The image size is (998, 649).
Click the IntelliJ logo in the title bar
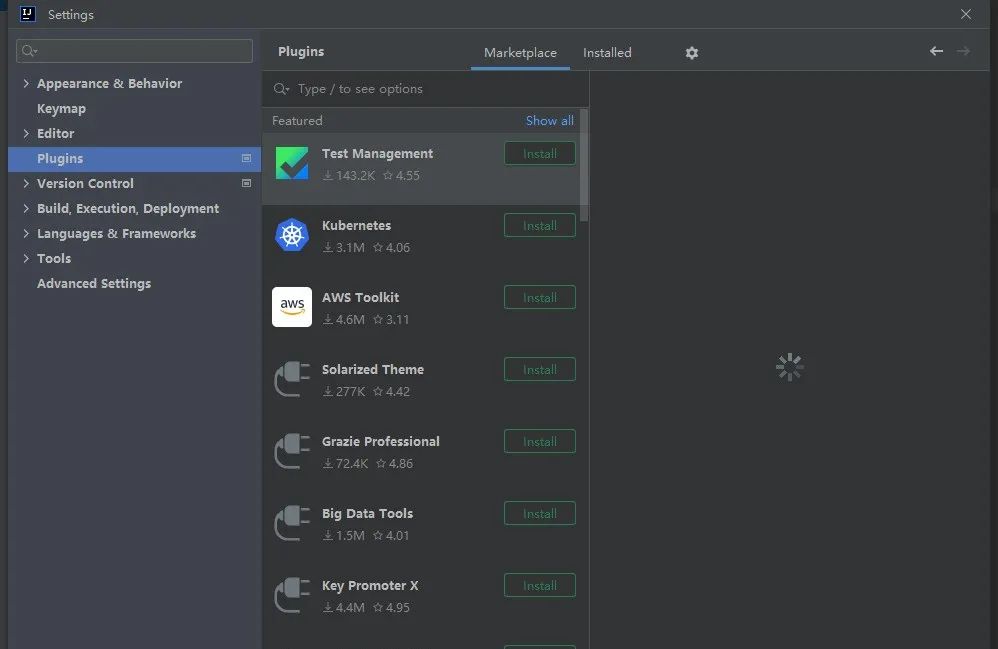pyautogui.click(x=27, y=14)
